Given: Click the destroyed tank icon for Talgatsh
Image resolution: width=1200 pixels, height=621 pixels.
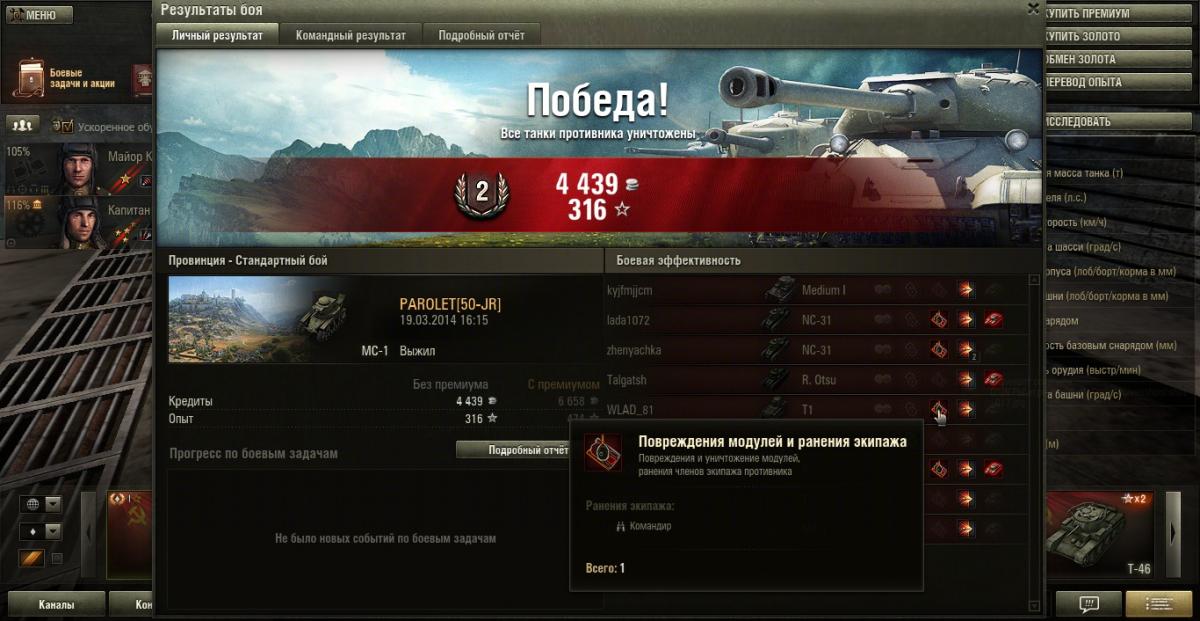Looking at the screenshot, I should tap(993, 380).
